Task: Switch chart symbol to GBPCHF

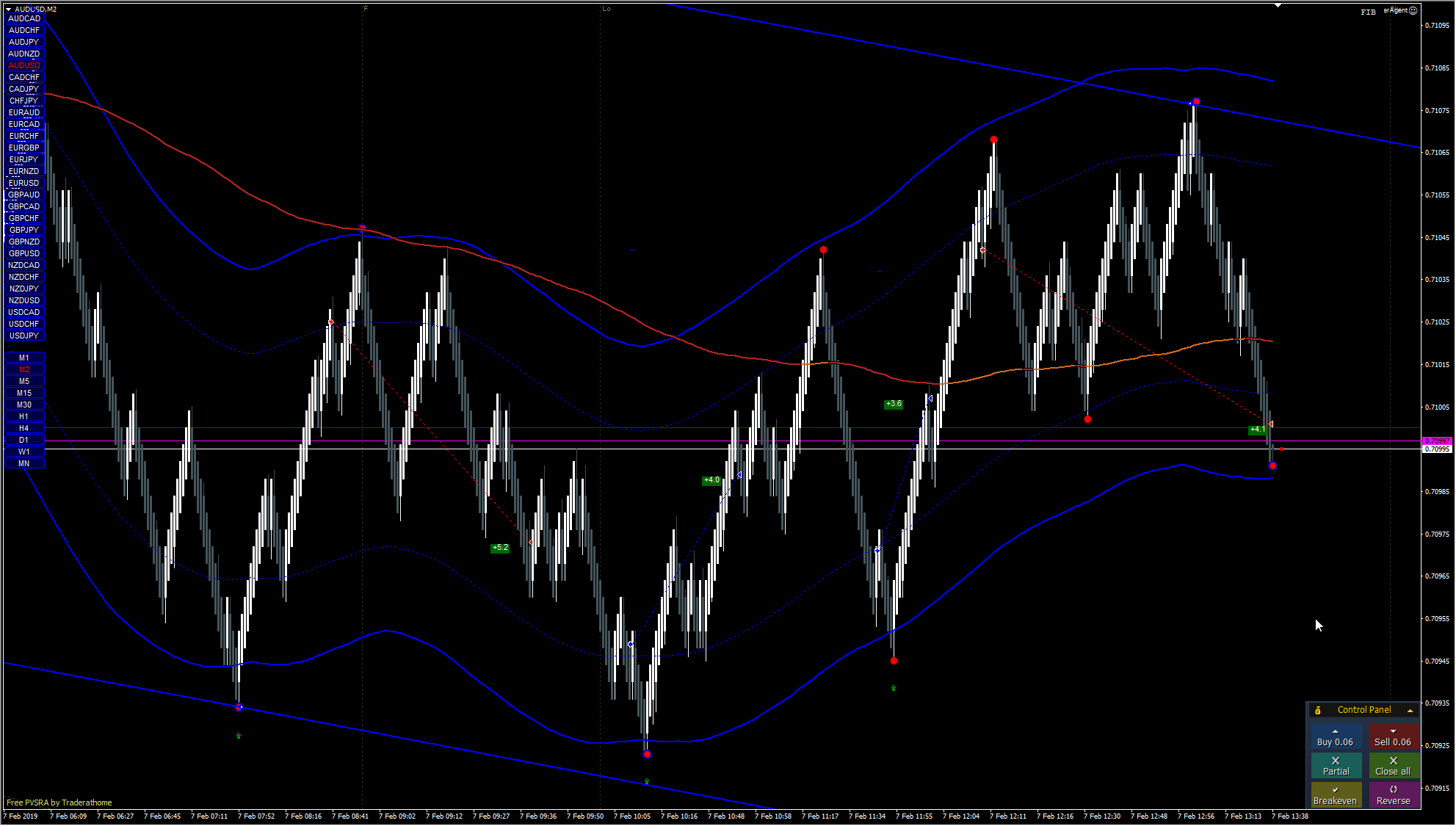Action: click(x=24, y=218)
